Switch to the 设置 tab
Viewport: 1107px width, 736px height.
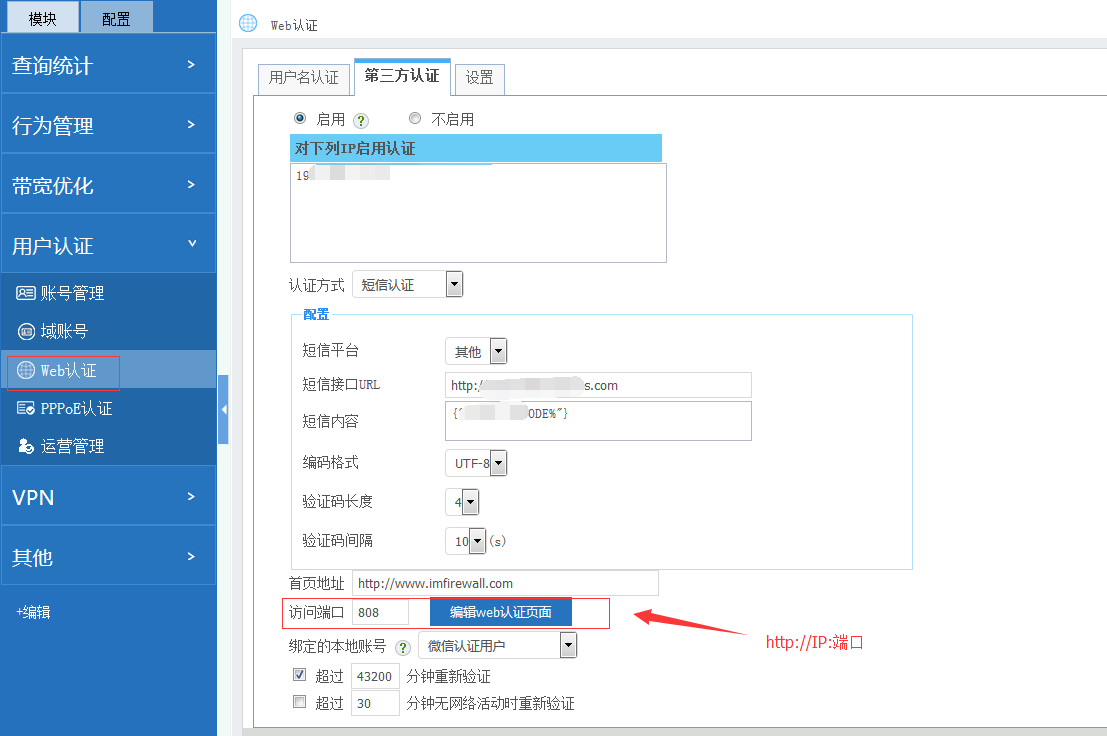pyautogui.click(x=479, y=78)
